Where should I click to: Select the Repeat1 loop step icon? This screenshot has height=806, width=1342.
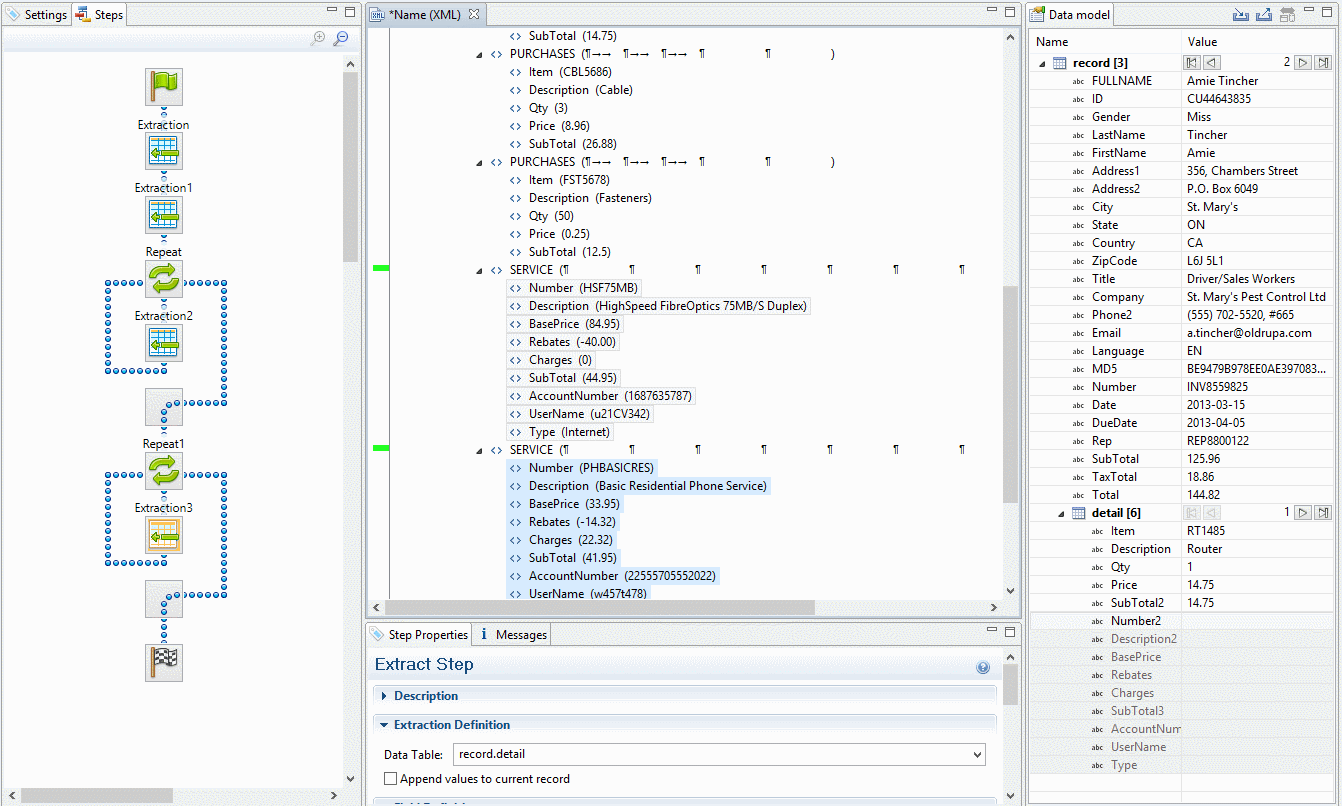coord(164,471)
